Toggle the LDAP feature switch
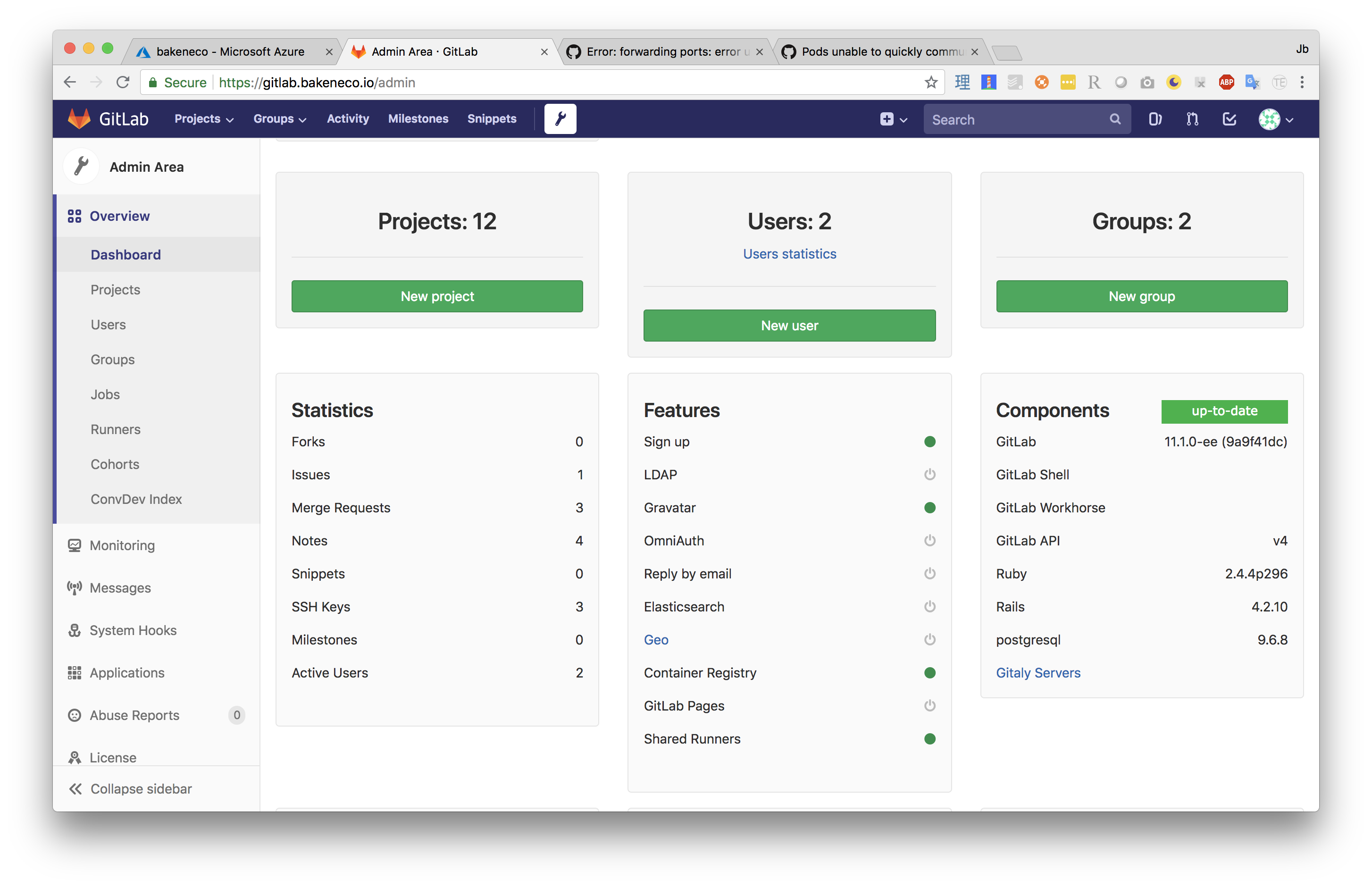This screenshot has width=1372, height=887. pos(929,475)
